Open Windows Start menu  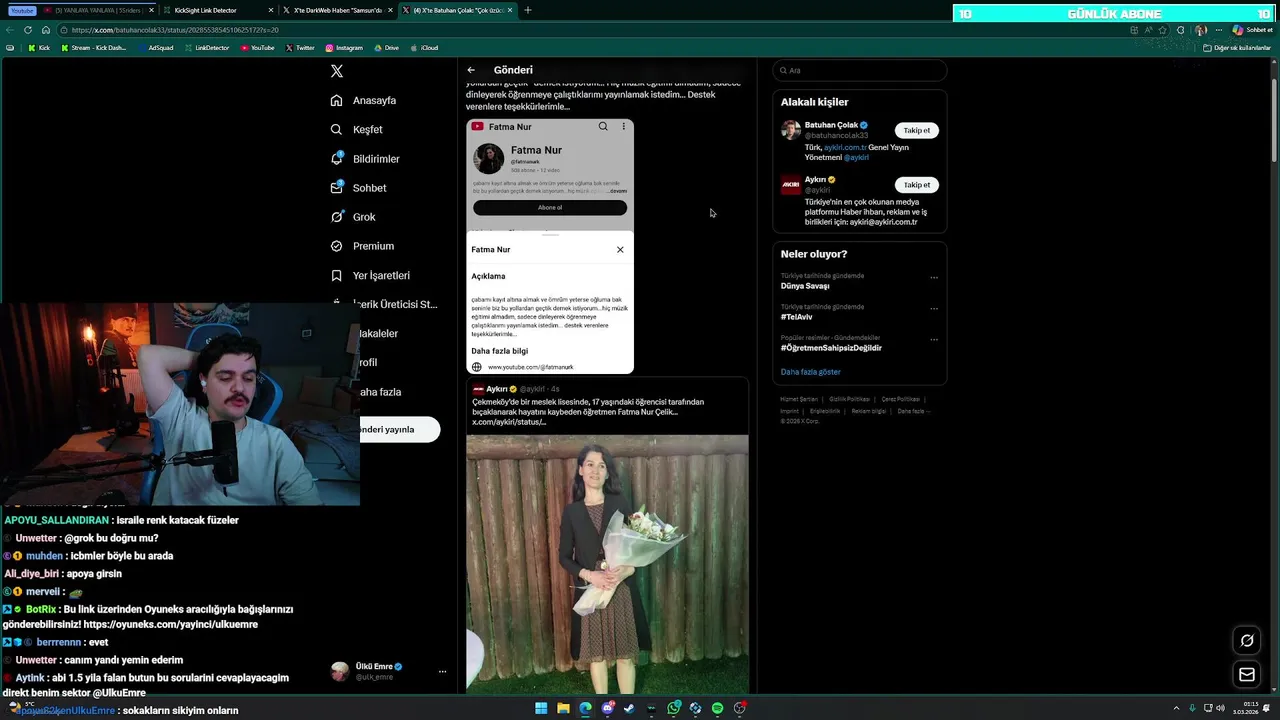coord(541,708)
